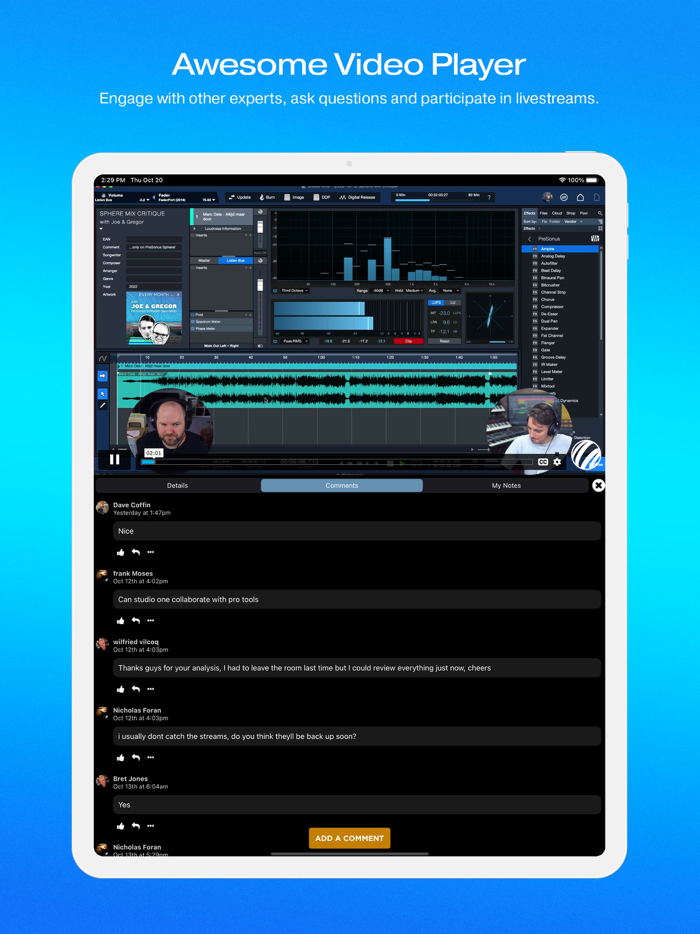Open Bret Jones's profile avatar
The height and width of the screenshot is (934, 700).
coord(102,782)
